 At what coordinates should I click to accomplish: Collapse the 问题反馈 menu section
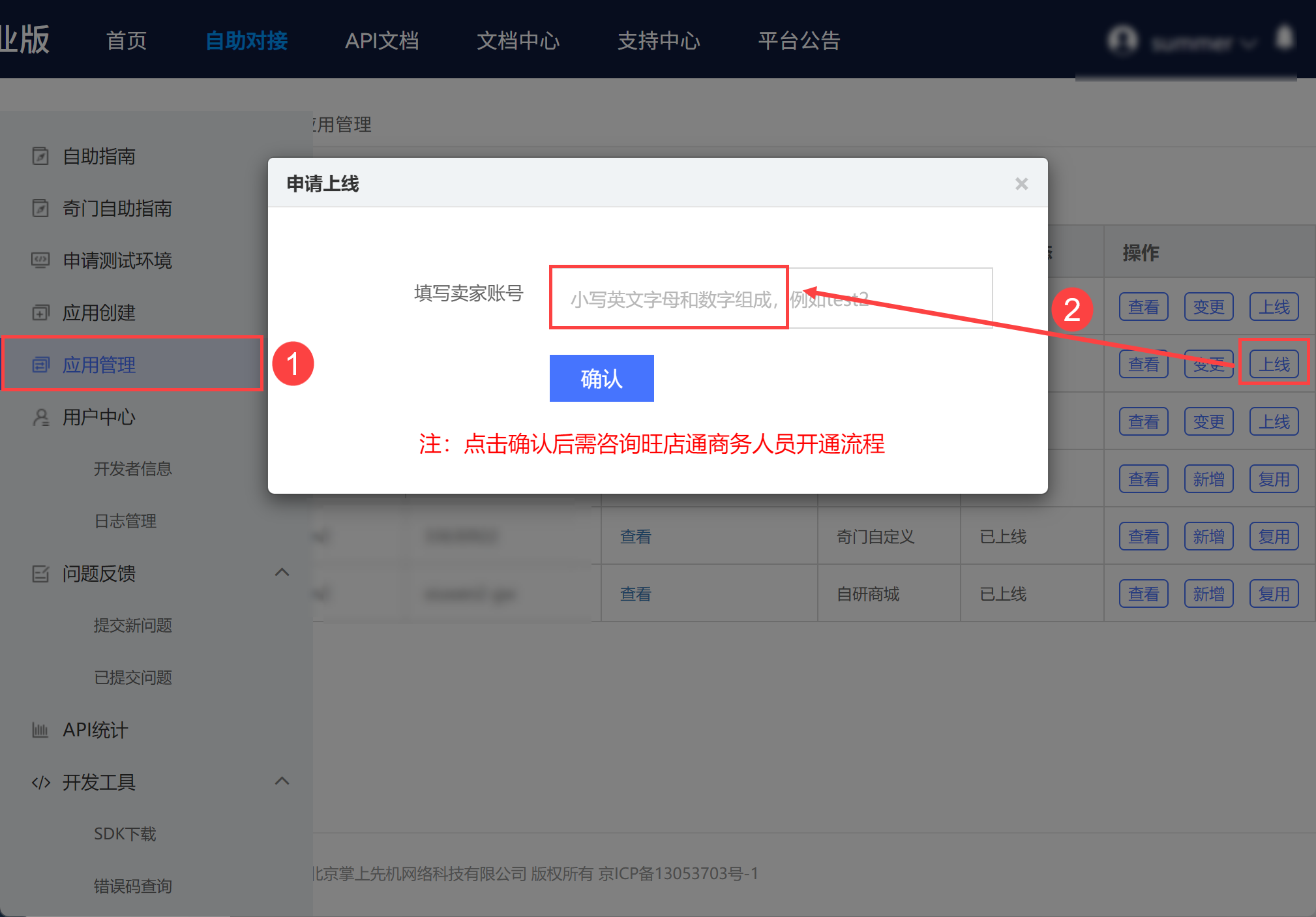tap(282, 572)
